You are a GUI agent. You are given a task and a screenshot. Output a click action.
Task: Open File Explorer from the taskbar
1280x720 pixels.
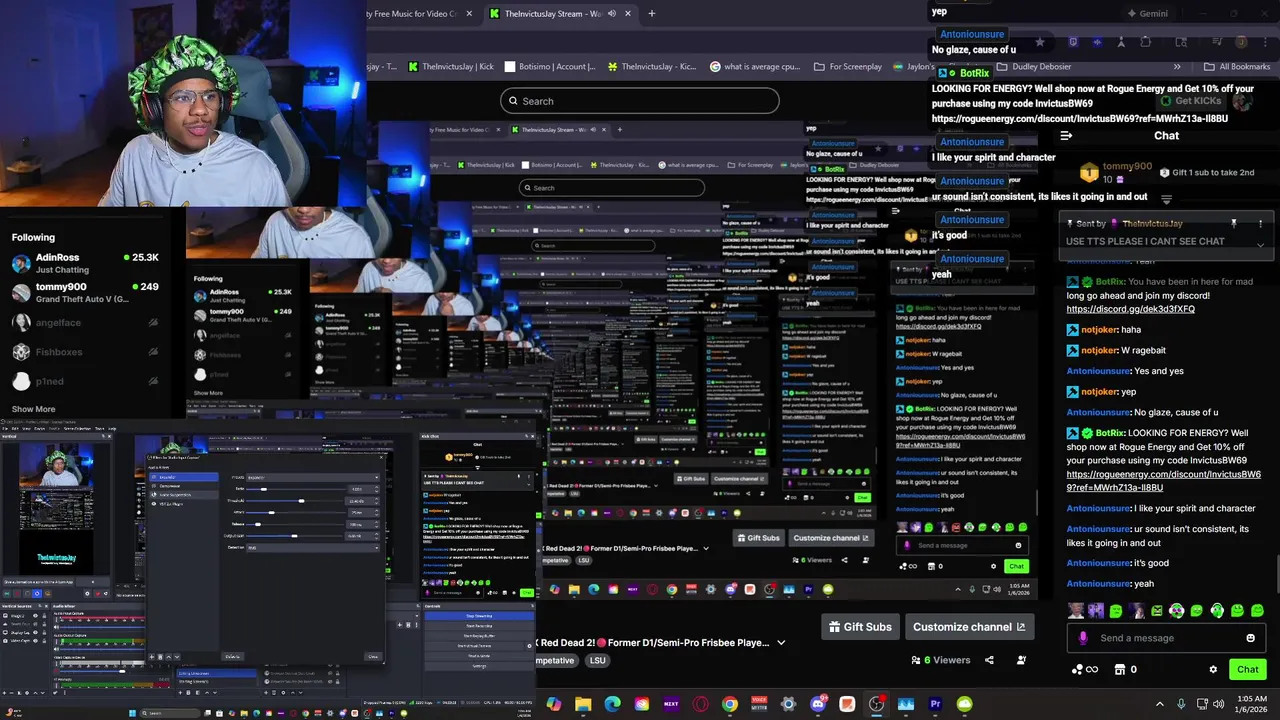point(583,704)
